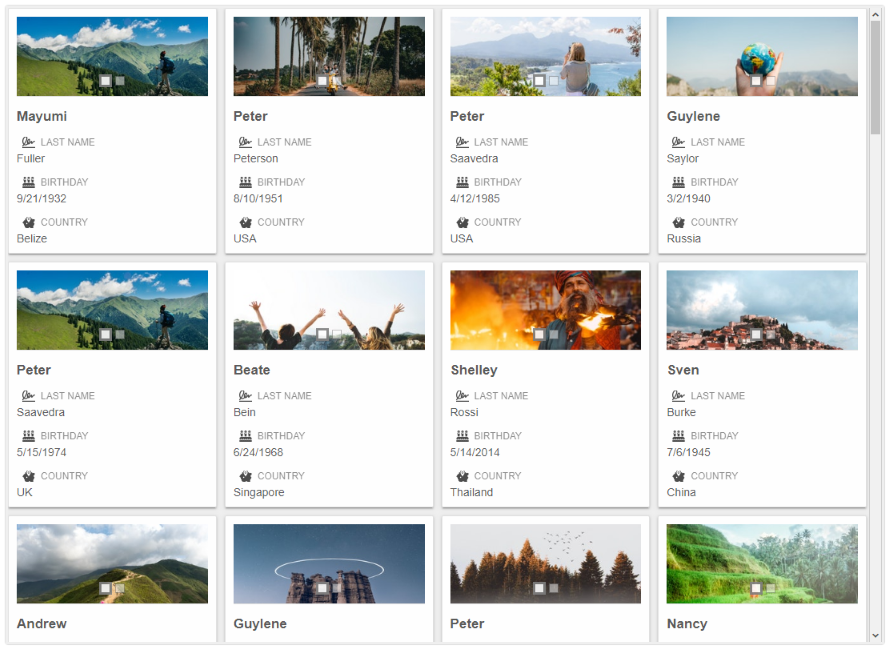Click the last name icon on the UK Saavedra card

pos(28,396)
